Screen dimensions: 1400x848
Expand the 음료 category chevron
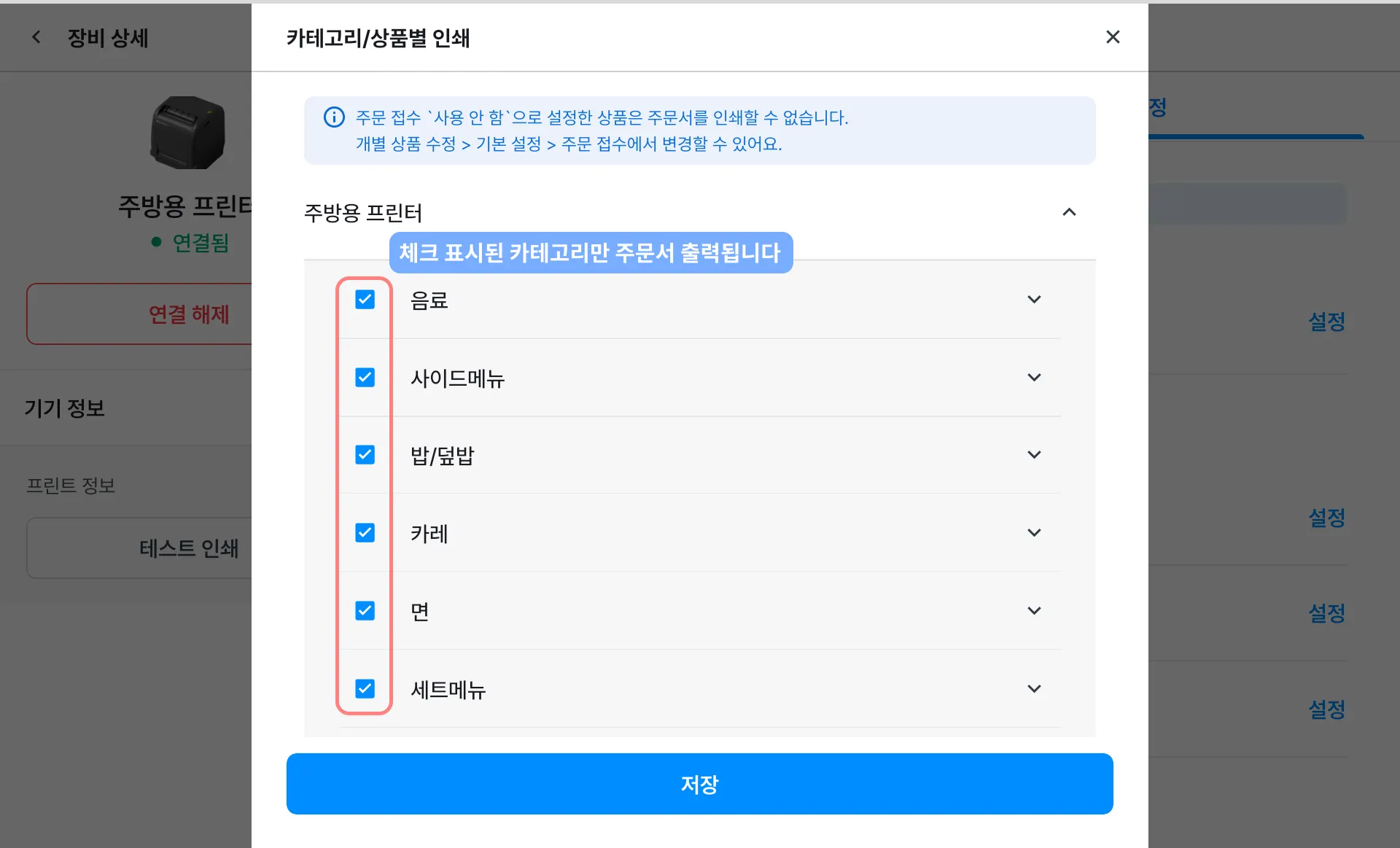click(1033, 300)
